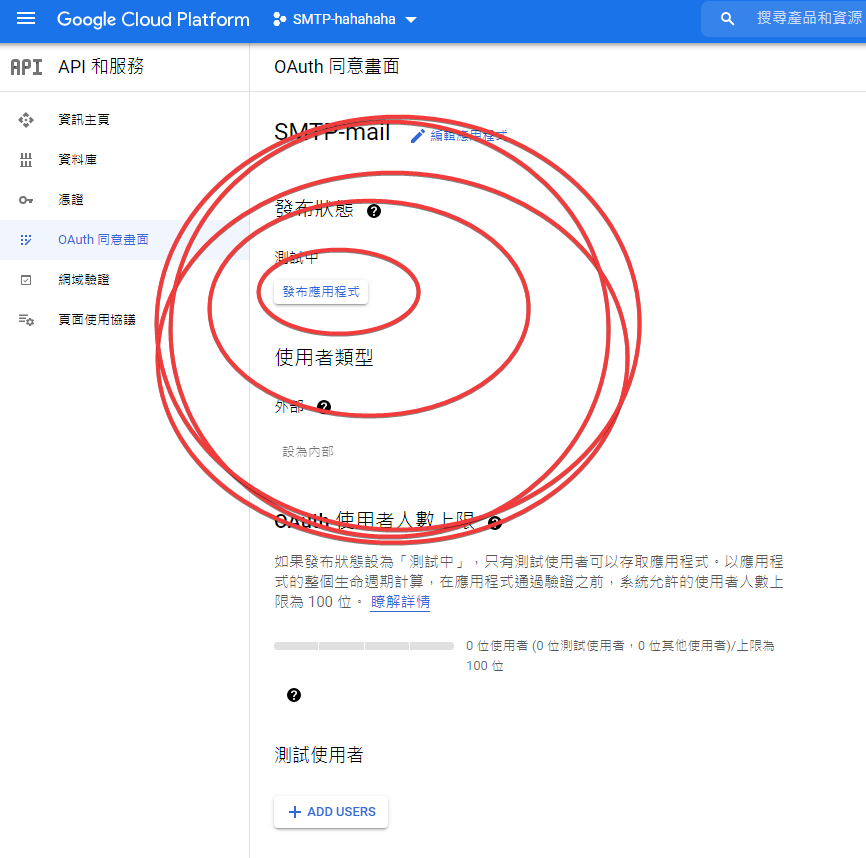866x858 pixels.
Task: Click the checkbox icon next to 網域驗證
Action: tap(26, 280)
